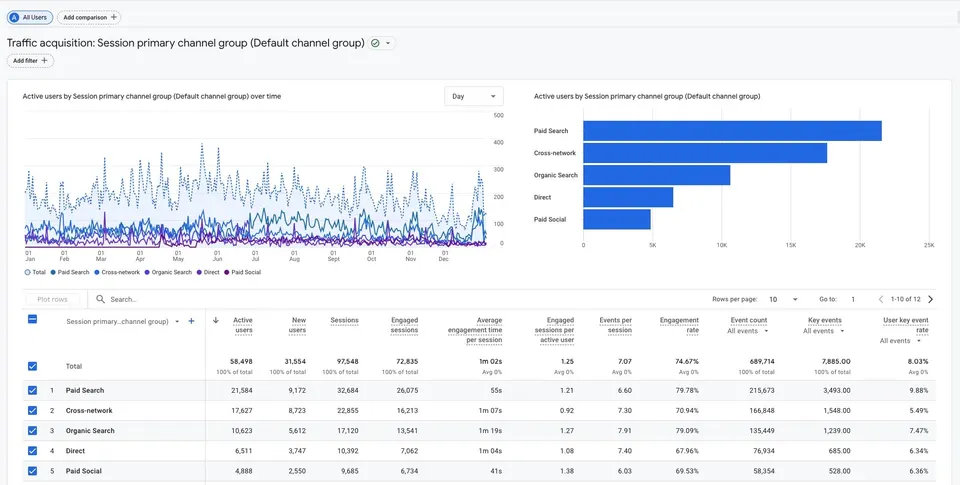Go to previous page of table

click(881, 299)
